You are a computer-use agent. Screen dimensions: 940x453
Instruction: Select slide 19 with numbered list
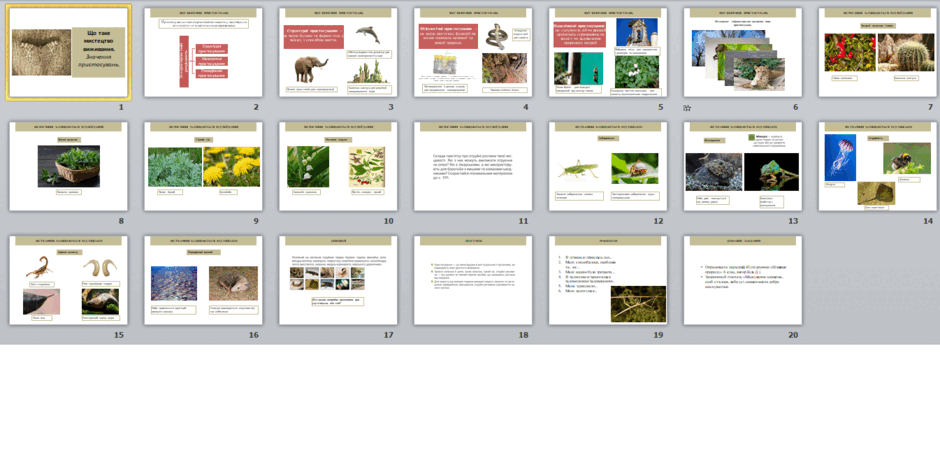click(x=608, y=280)
